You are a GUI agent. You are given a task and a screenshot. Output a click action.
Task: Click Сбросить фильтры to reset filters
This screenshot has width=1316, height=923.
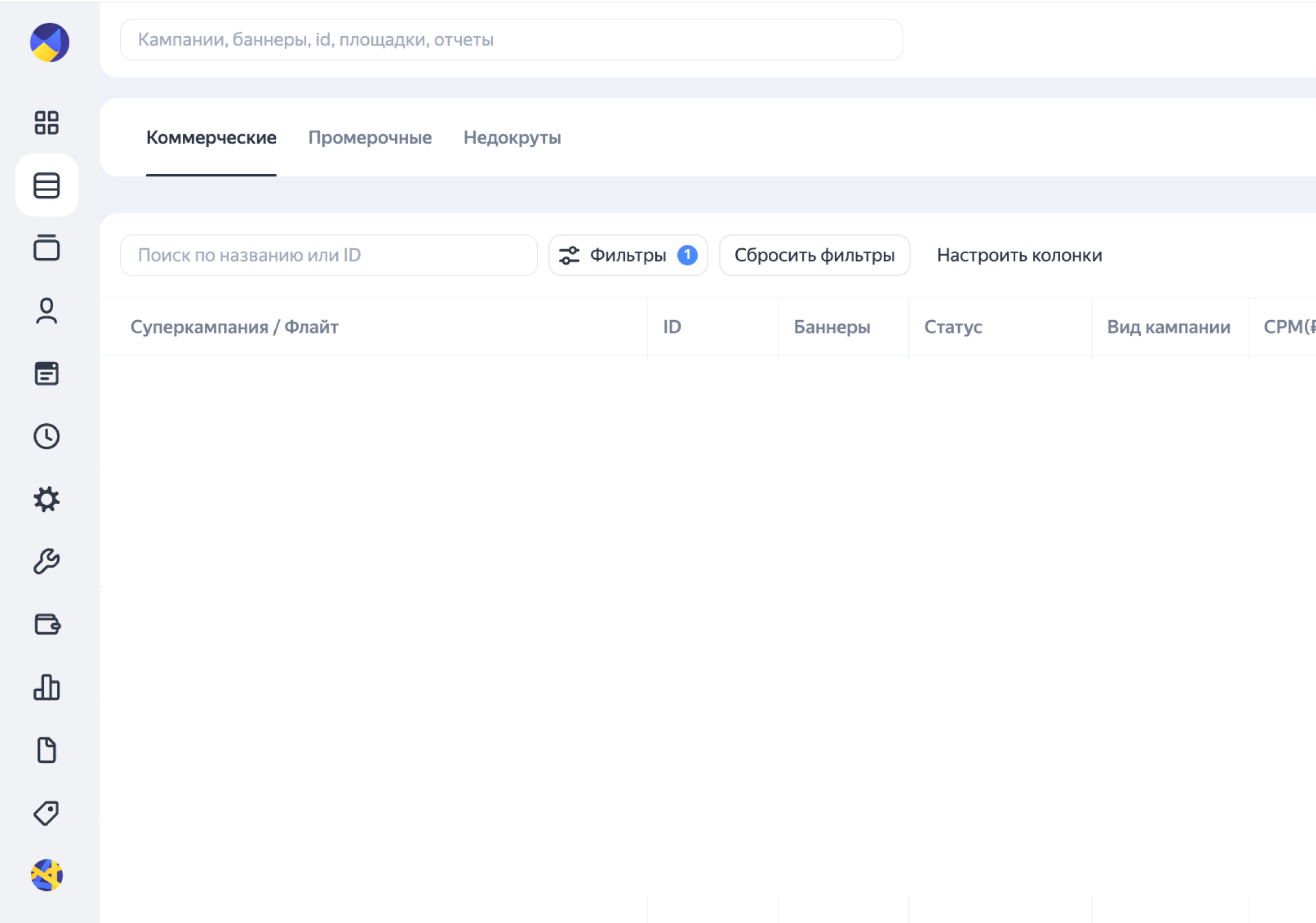pos(814,255)
